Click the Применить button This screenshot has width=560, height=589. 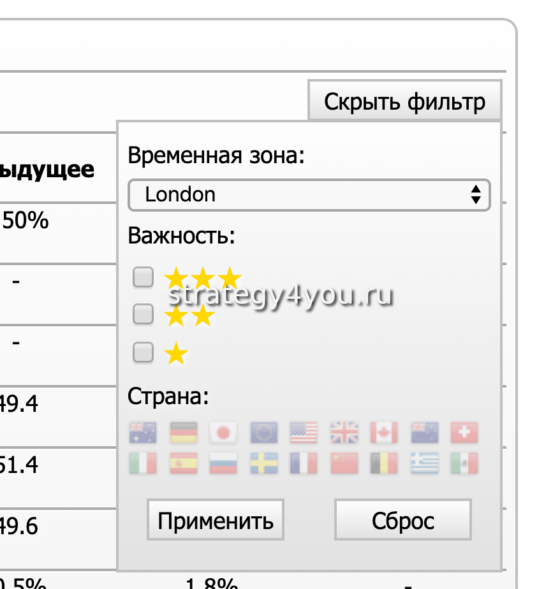point(215,520)
